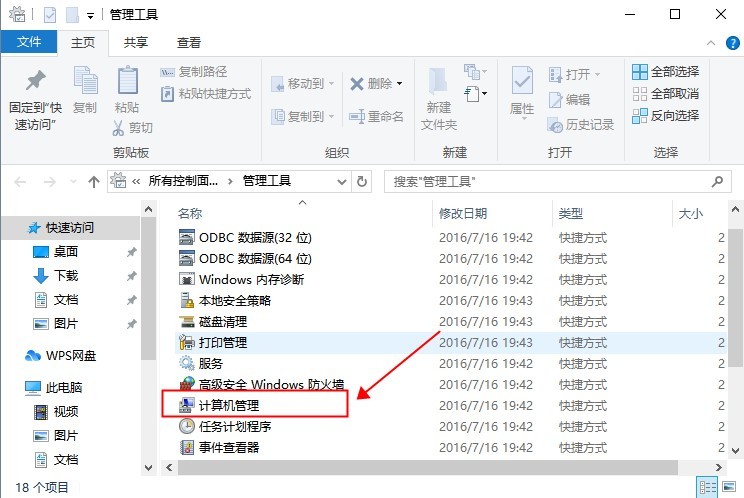The height and width of the screenshot is (498, 744).
Task: Click 所有控制面… breadcrumb in address bar
Action: (x=183, y=181)
